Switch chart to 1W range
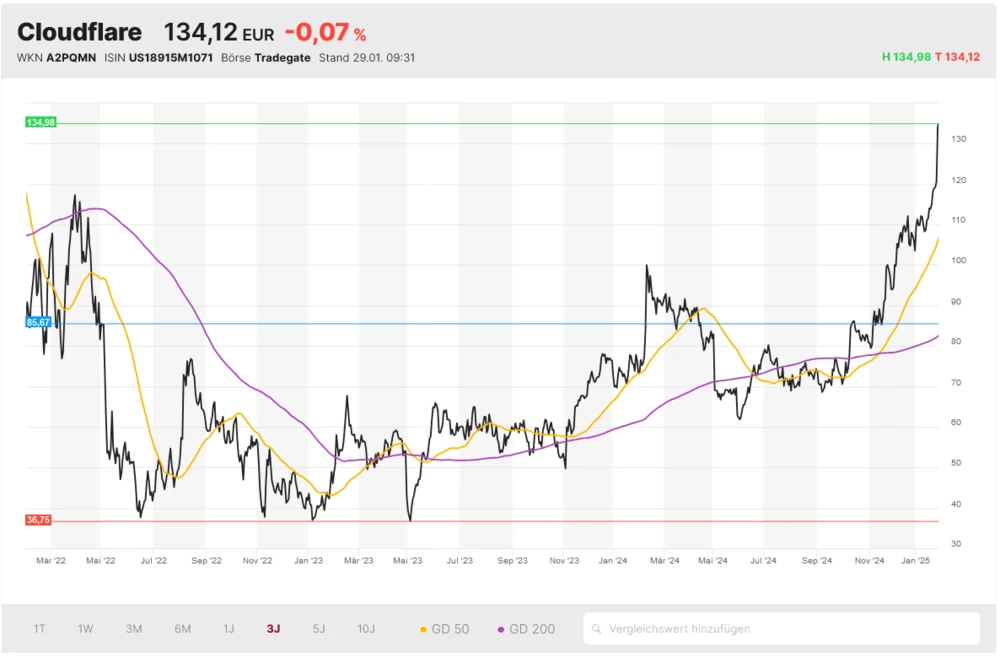 click(86, 629)
